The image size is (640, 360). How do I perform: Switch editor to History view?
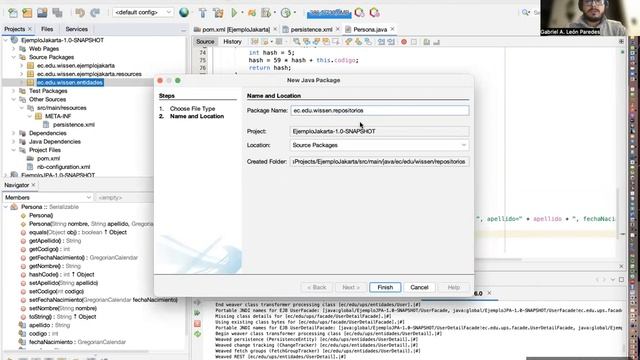(x=232, y=42)
